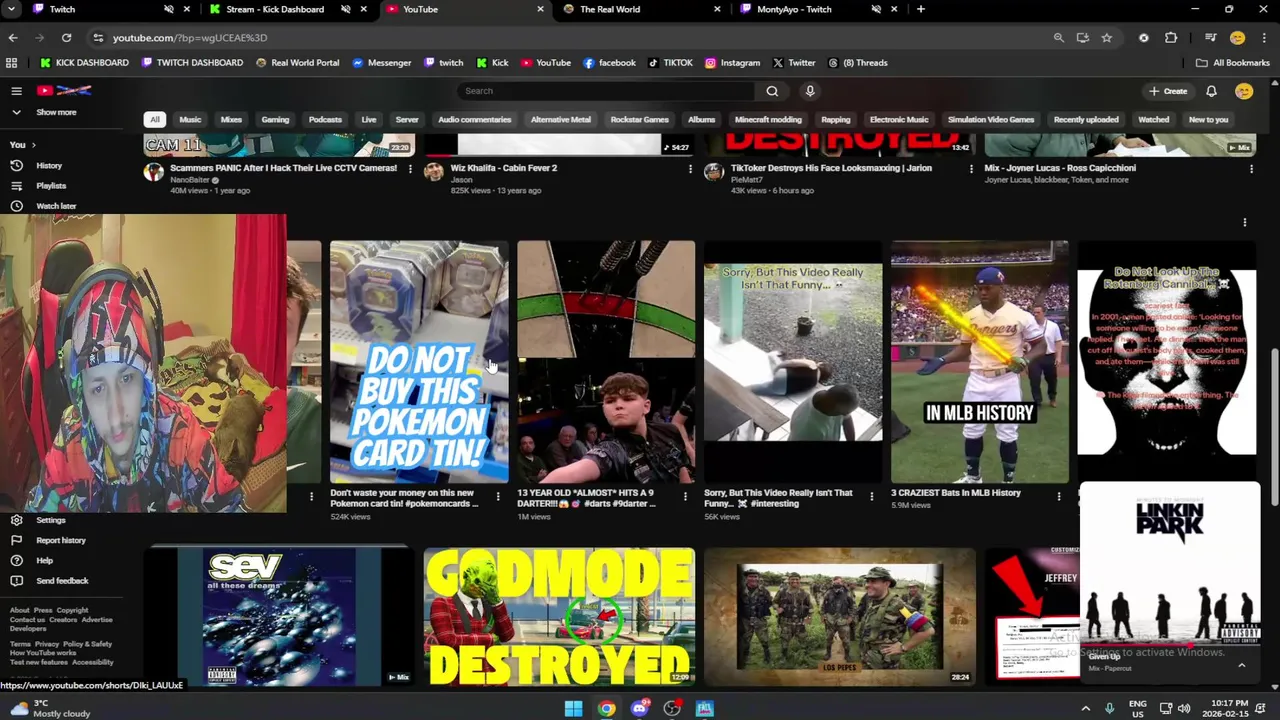Screen dimensions: 1280x720
Task: Switch to The Real World tab
Action: pyautogui.click(x=640, y=9)
